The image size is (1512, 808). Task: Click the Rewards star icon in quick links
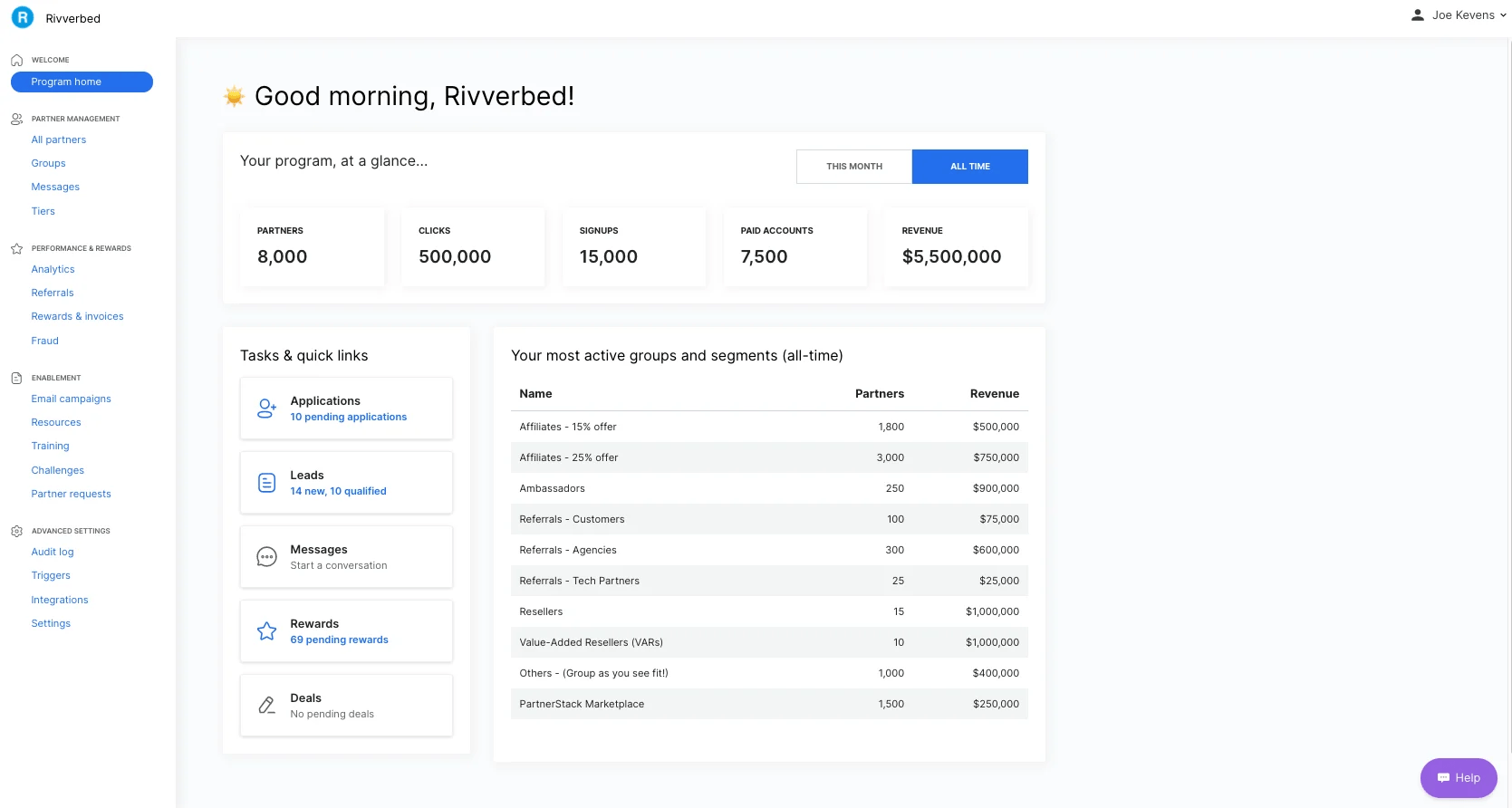point(266,631)
